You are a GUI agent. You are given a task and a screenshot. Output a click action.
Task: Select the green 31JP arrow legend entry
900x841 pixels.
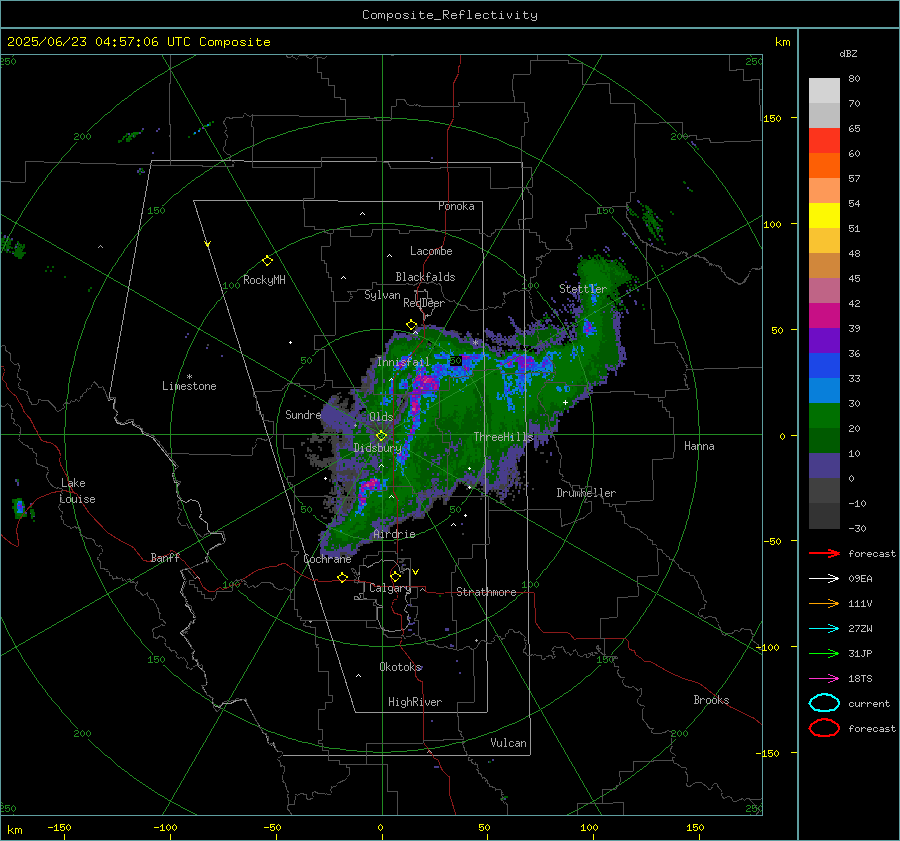coord(824,653)
